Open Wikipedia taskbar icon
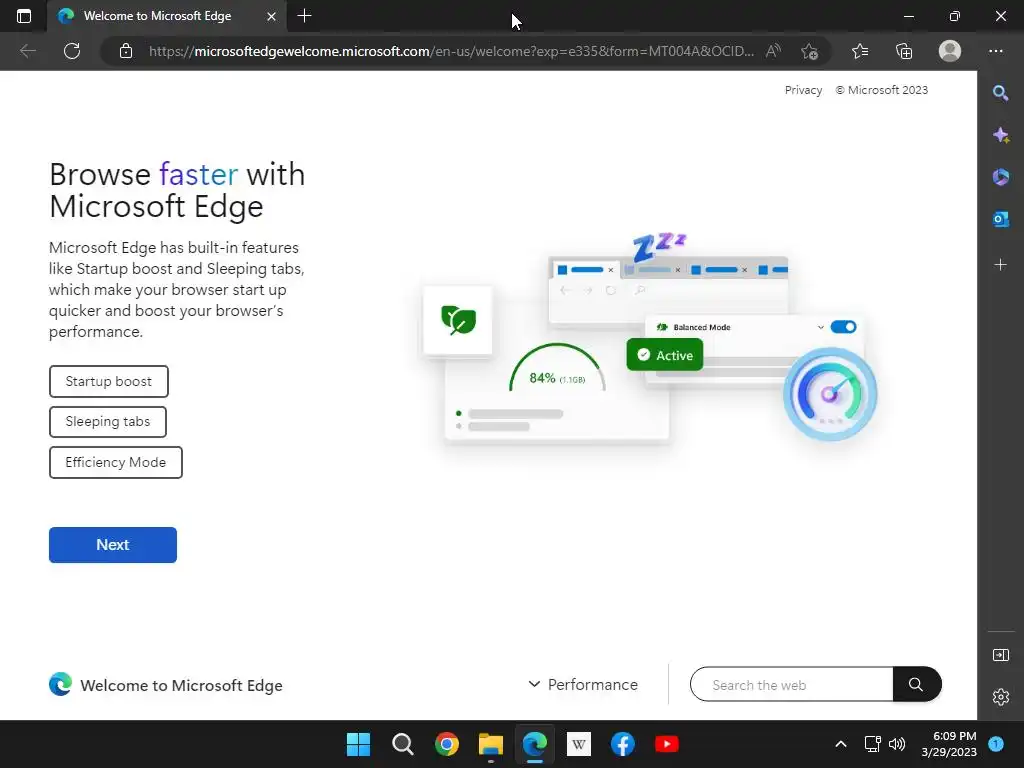This screenshot has width=1024, height=768. [x=579, y=744]
